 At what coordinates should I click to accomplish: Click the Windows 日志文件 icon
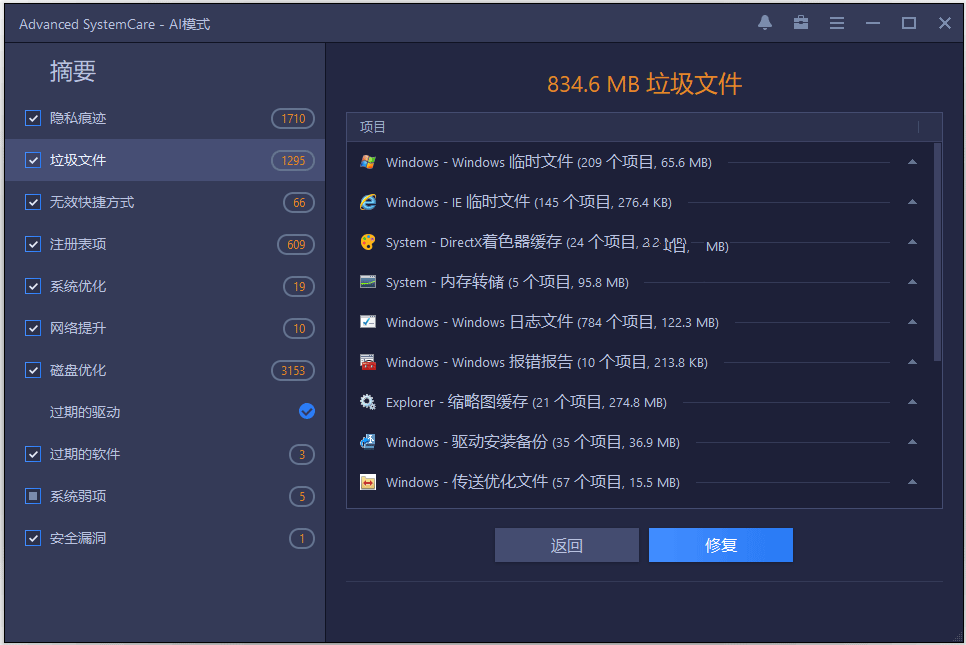coord(368,322)
